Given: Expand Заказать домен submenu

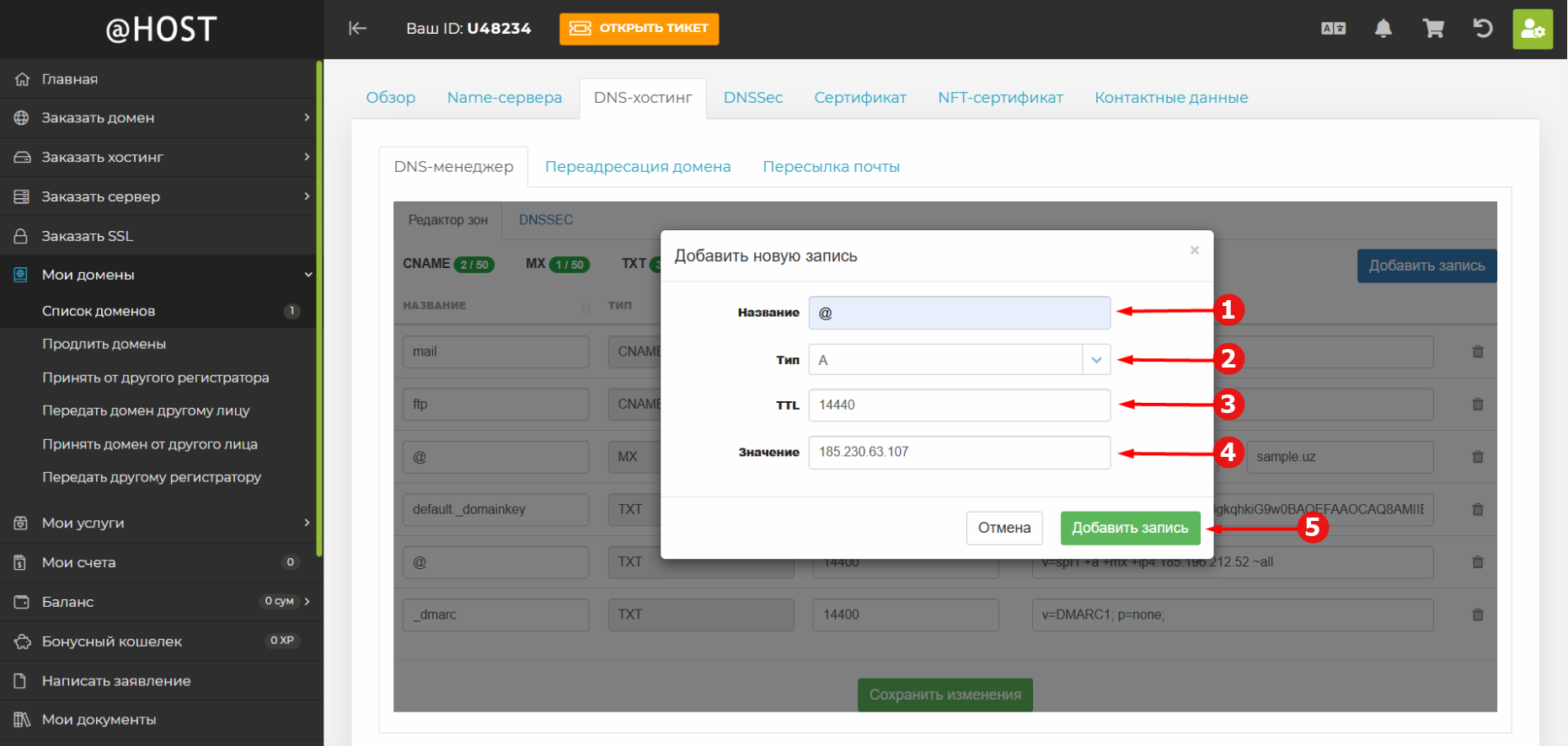Looking at the screenshot, I should (307, 117).
